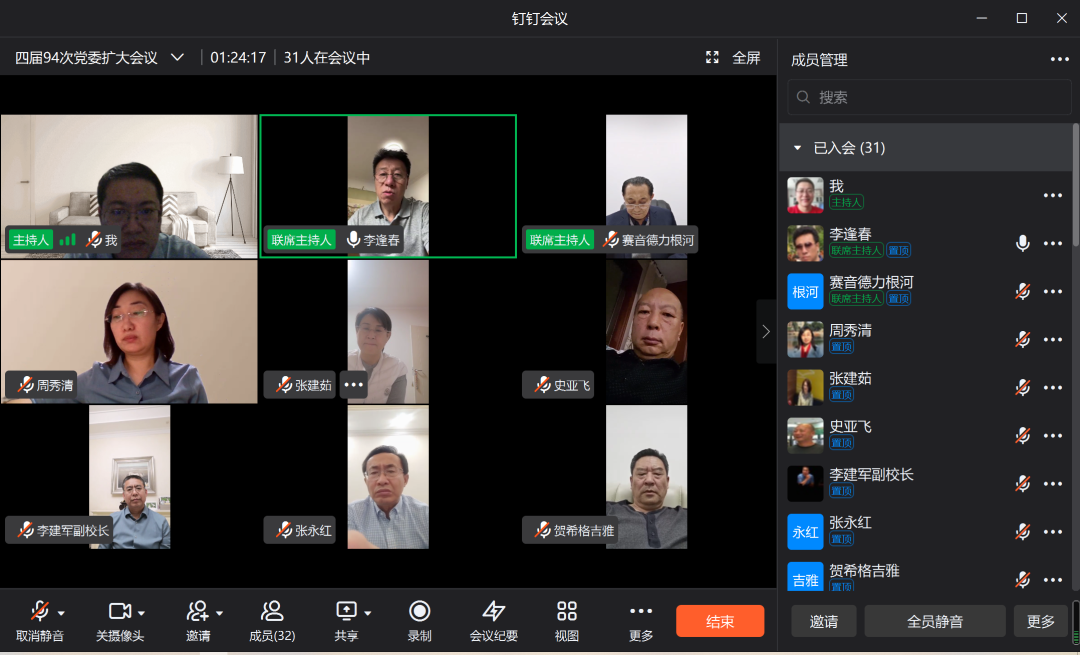This screenshot has width=1080, height=655.
Task: Click 邀请 button in member panel
Action: (x=824, y=621)
